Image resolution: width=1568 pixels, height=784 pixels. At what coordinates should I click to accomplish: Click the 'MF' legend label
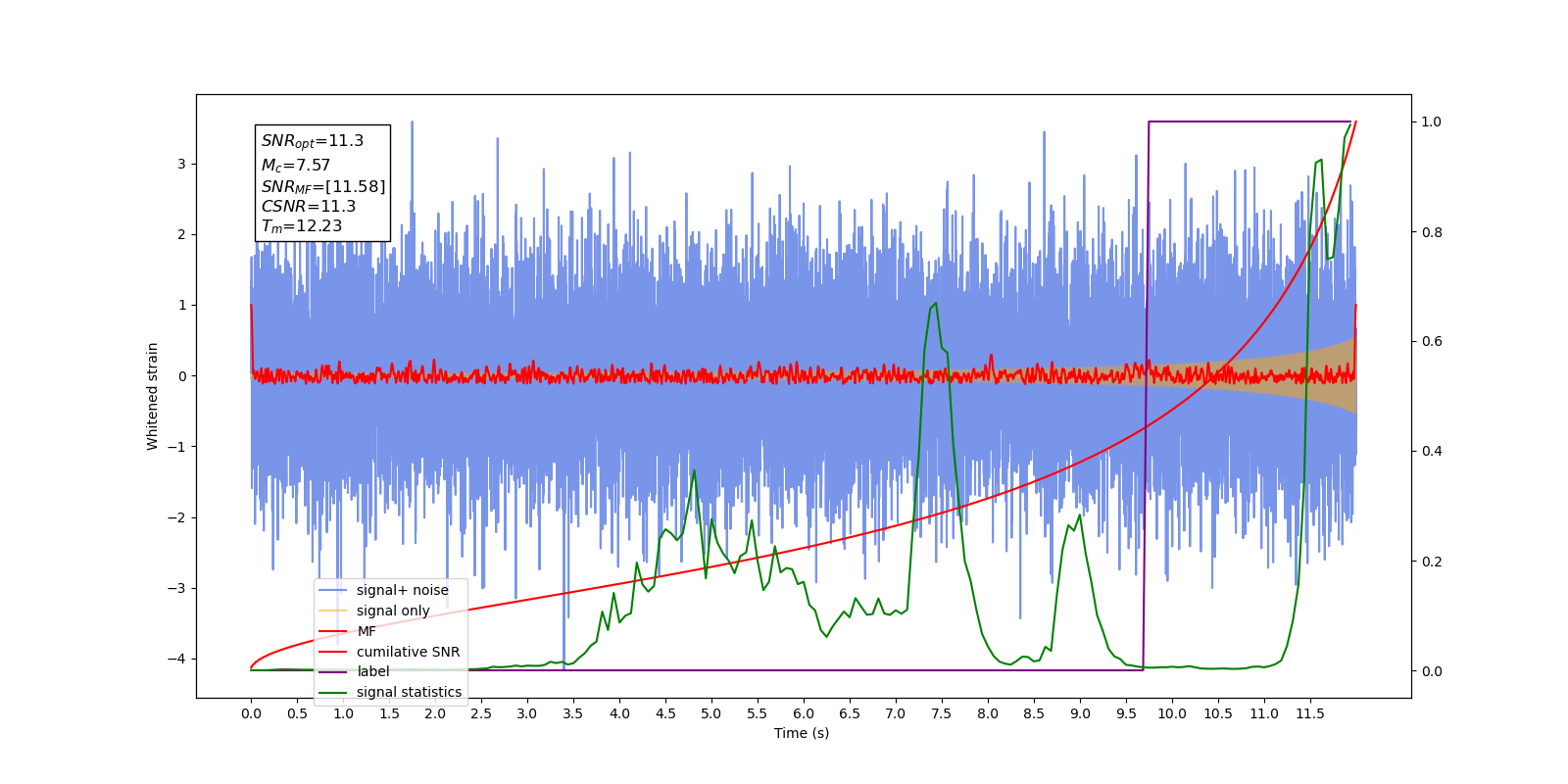367,631
